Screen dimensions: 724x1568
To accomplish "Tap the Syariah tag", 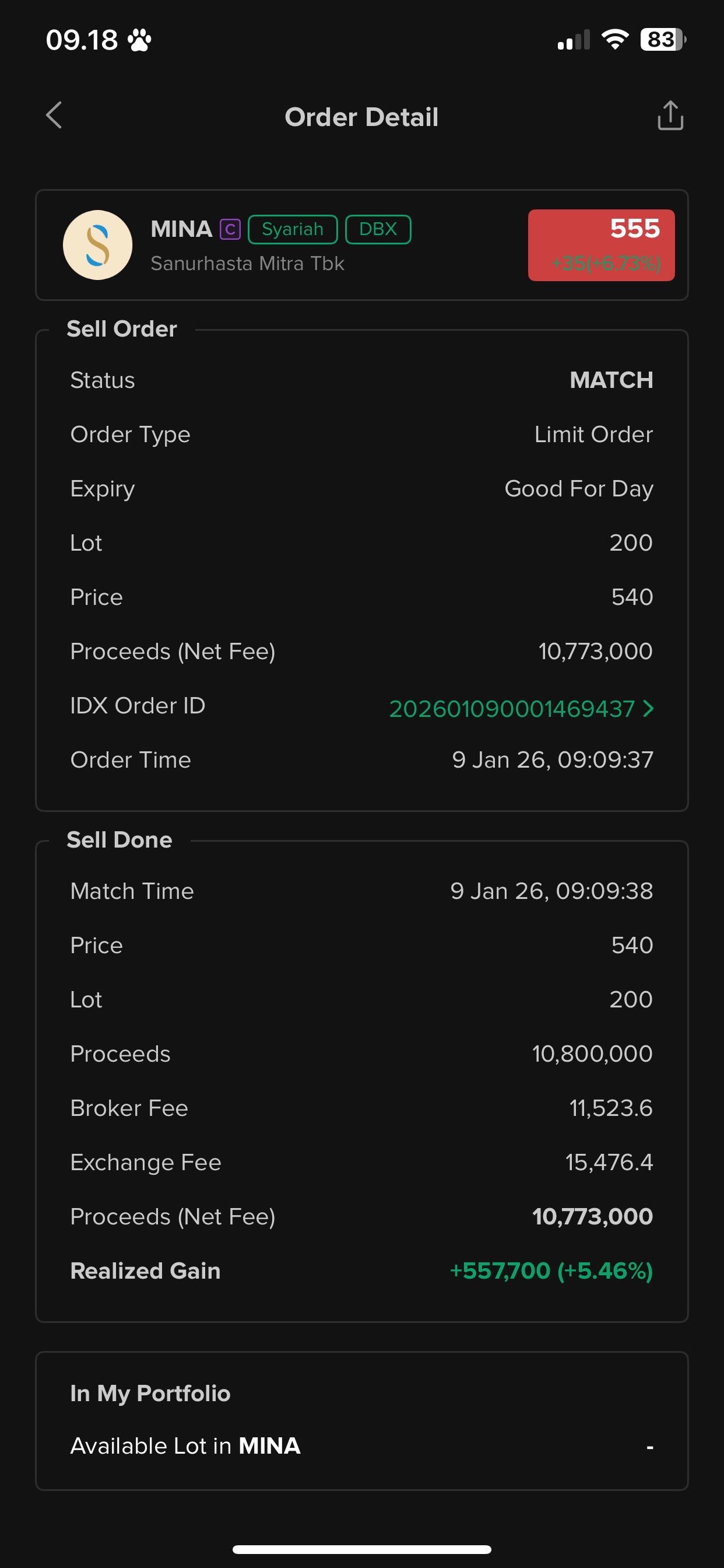I will click(293, 229).
